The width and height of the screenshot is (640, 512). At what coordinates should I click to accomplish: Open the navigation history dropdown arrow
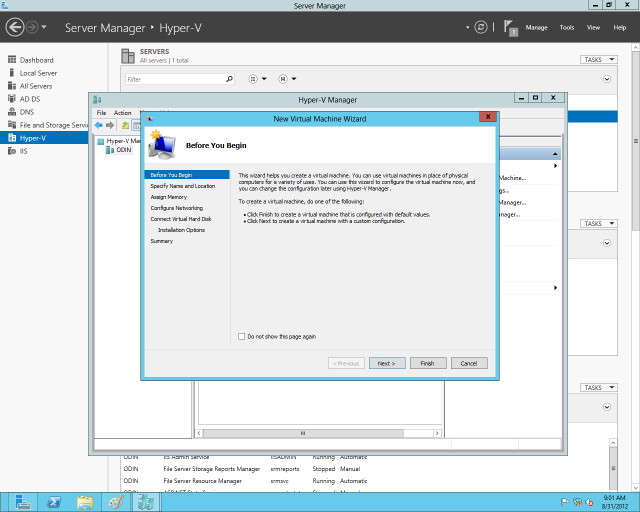pos(44,27)
